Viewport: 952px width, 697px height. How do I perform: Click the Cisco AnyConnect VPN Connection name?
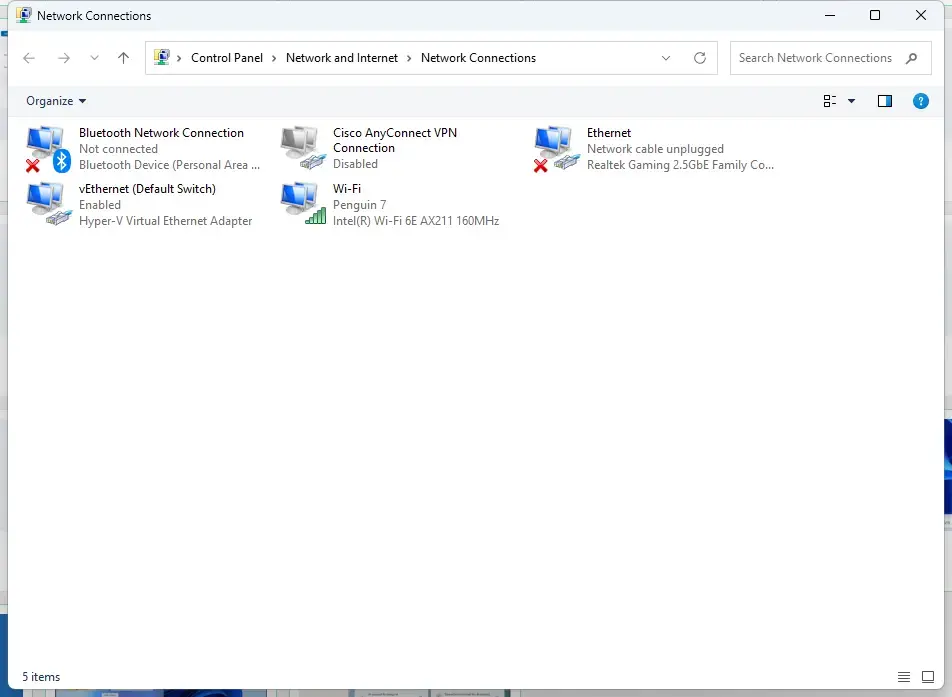395,140
